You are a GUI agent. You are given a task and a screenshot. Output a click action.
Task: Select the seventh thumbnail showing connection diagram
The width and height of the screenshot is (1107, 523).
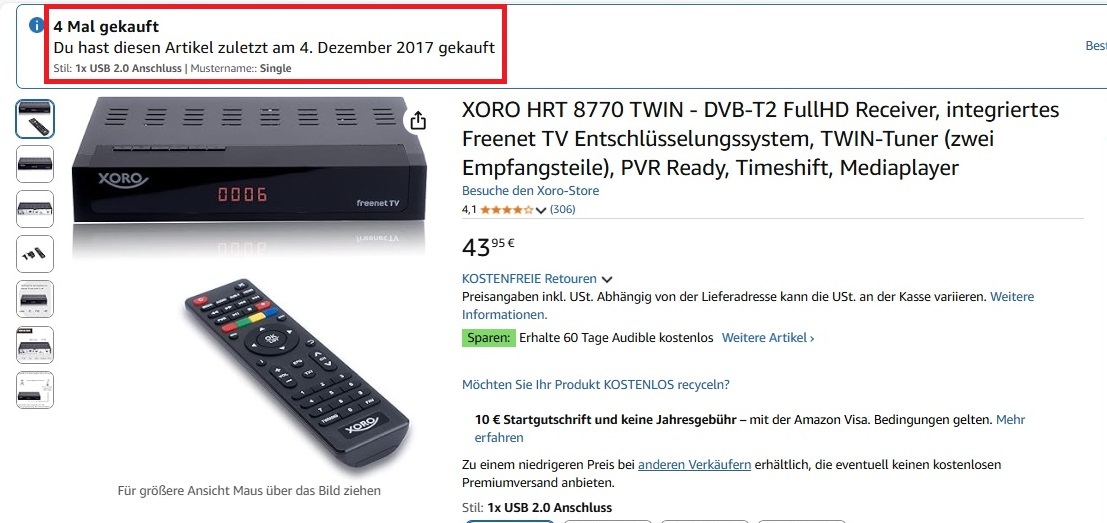(x=35, y=390)
